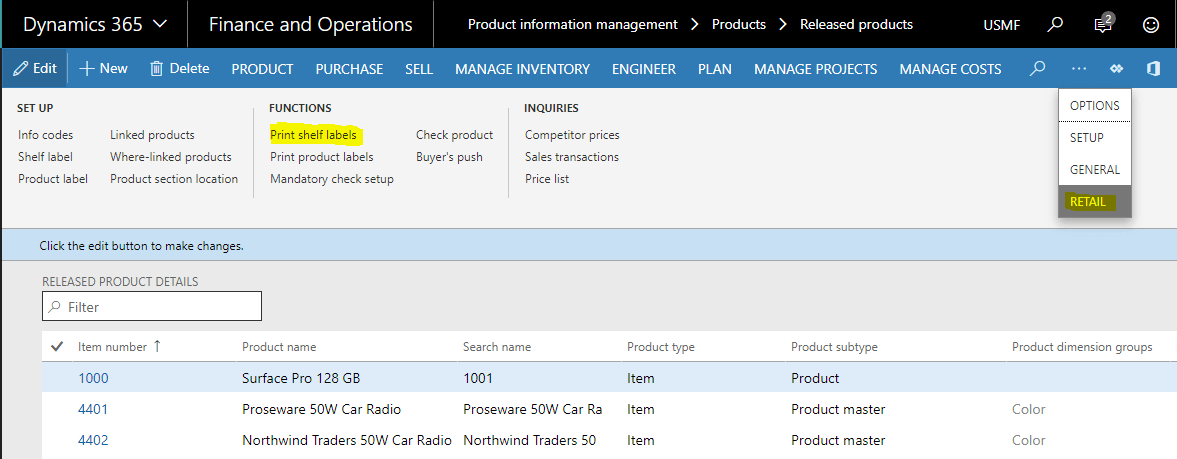The width and height of the screenshot is (1177, 459).
Task: Click the action pane search icon
Action: pos(1038,69)
